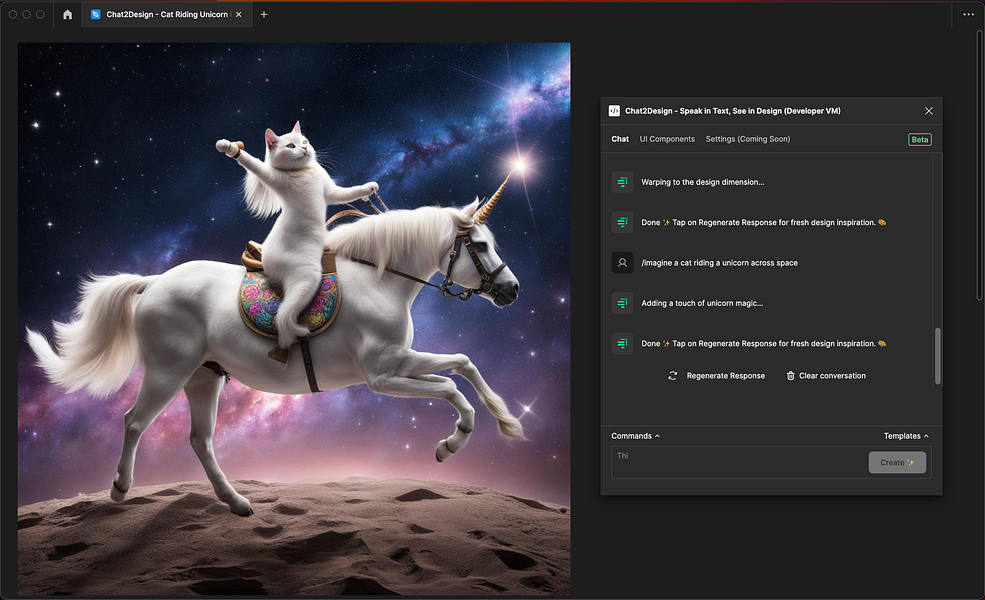Select the Chat2Design - Cat Riding Unicorn tab
This screenshot has width=985, height=600.
pyautogui.click(x=166, y=14)
